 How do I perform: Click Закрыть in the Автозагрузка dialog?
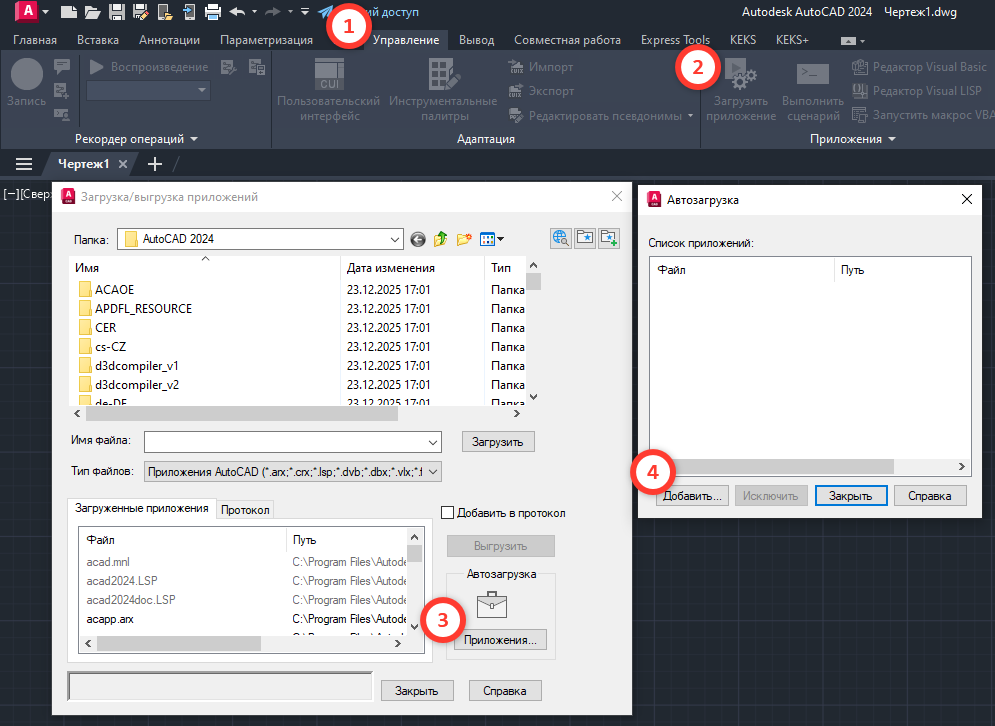click(x=851, y=496)
